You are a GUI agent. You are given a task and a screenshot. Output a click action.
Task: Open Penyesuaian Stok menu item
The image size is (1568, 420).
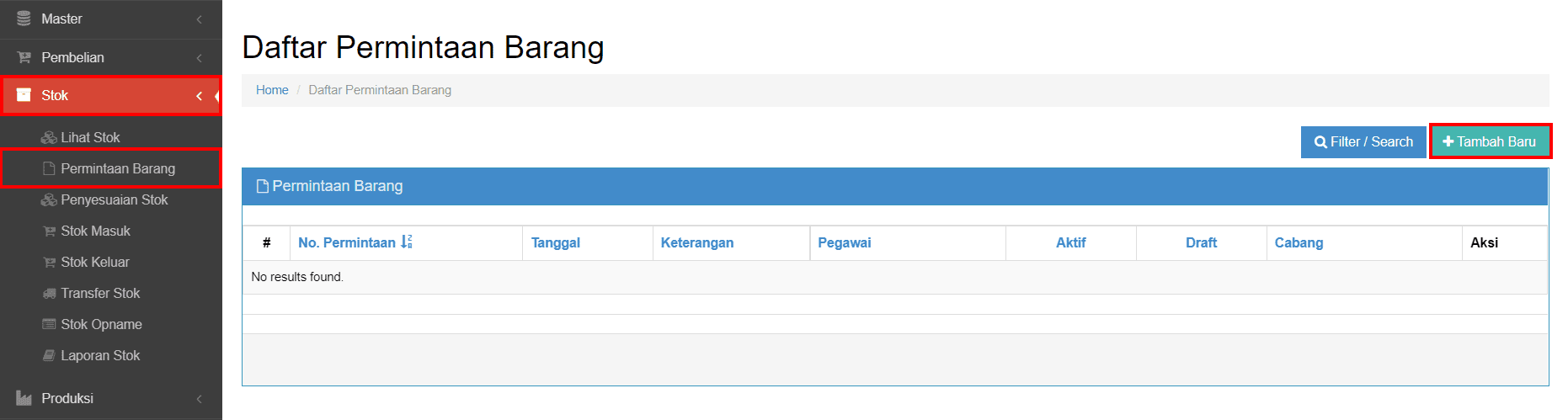tap(115, 199)
